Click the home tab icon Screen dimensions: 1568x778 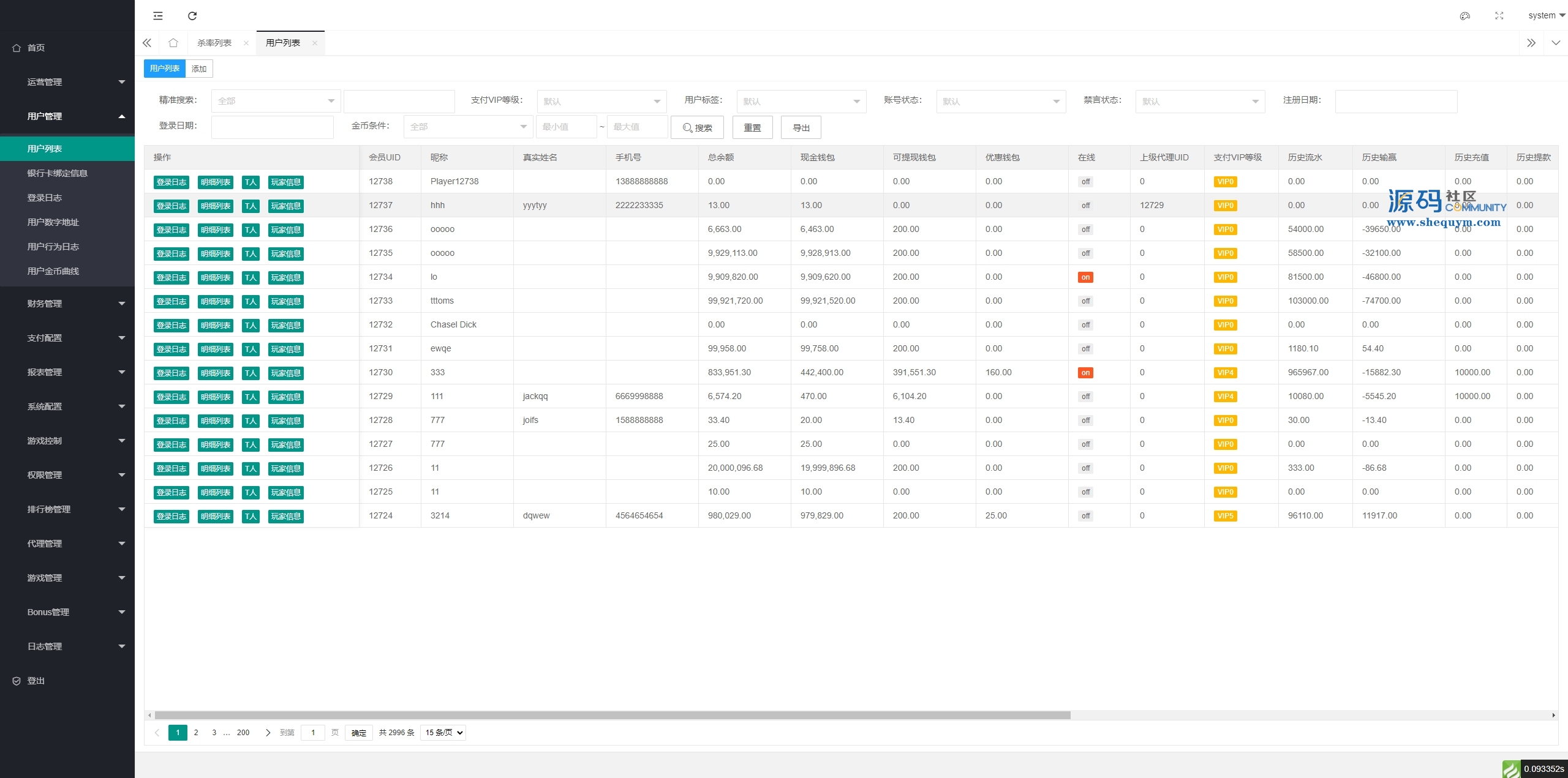(173, 43)
